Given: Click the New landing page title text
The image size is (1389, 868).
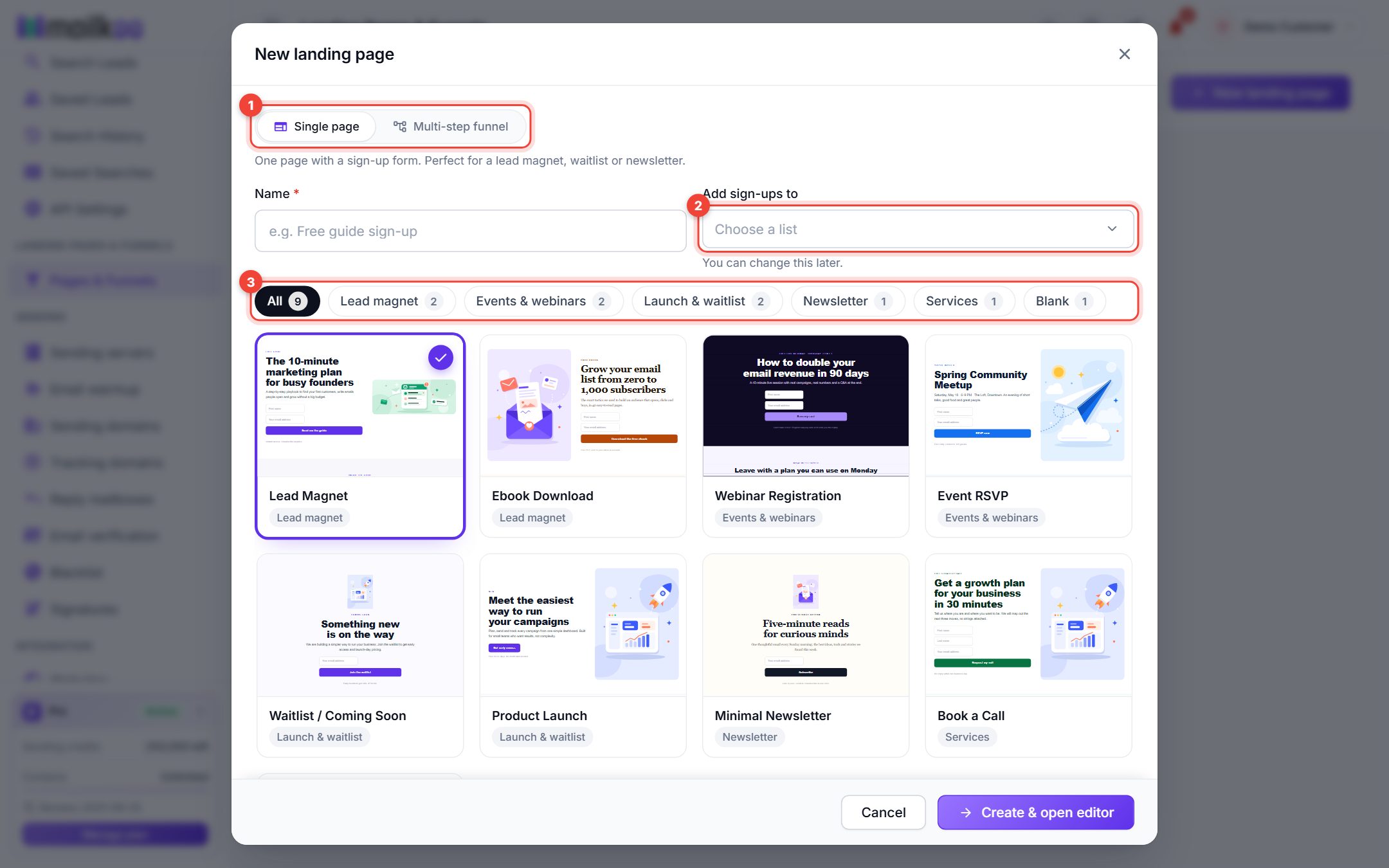Looking at the screenshot, I should tap(324, 54).
